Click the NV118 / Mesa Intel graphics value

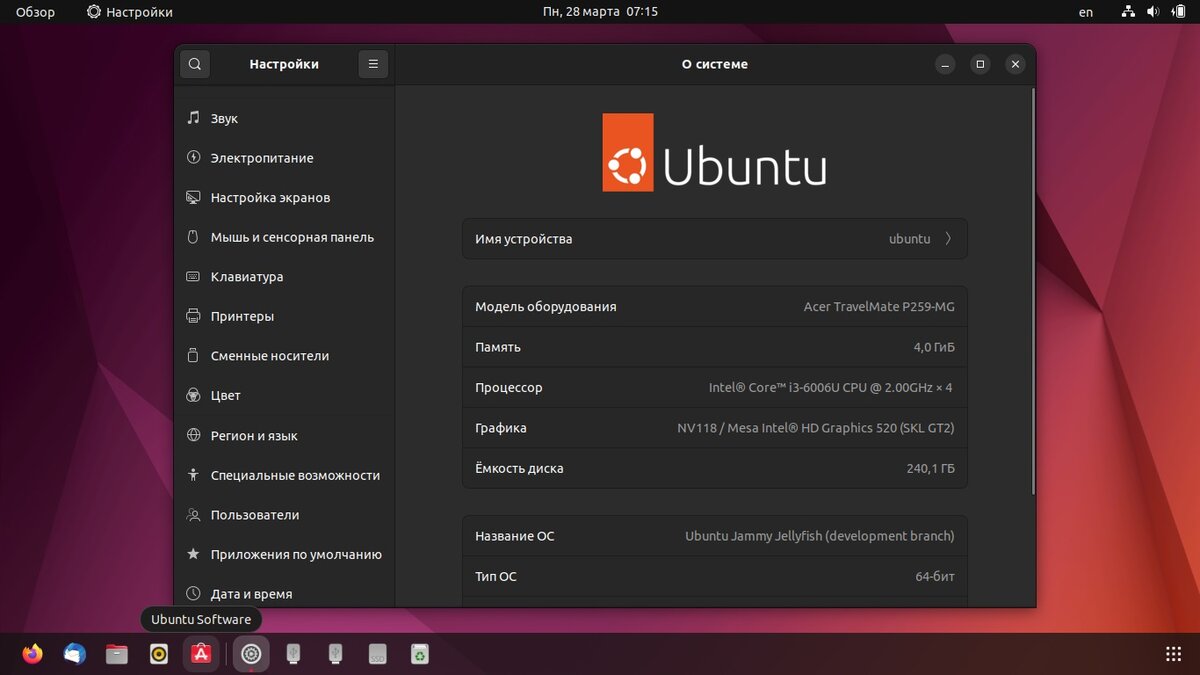tap(816, 428)
